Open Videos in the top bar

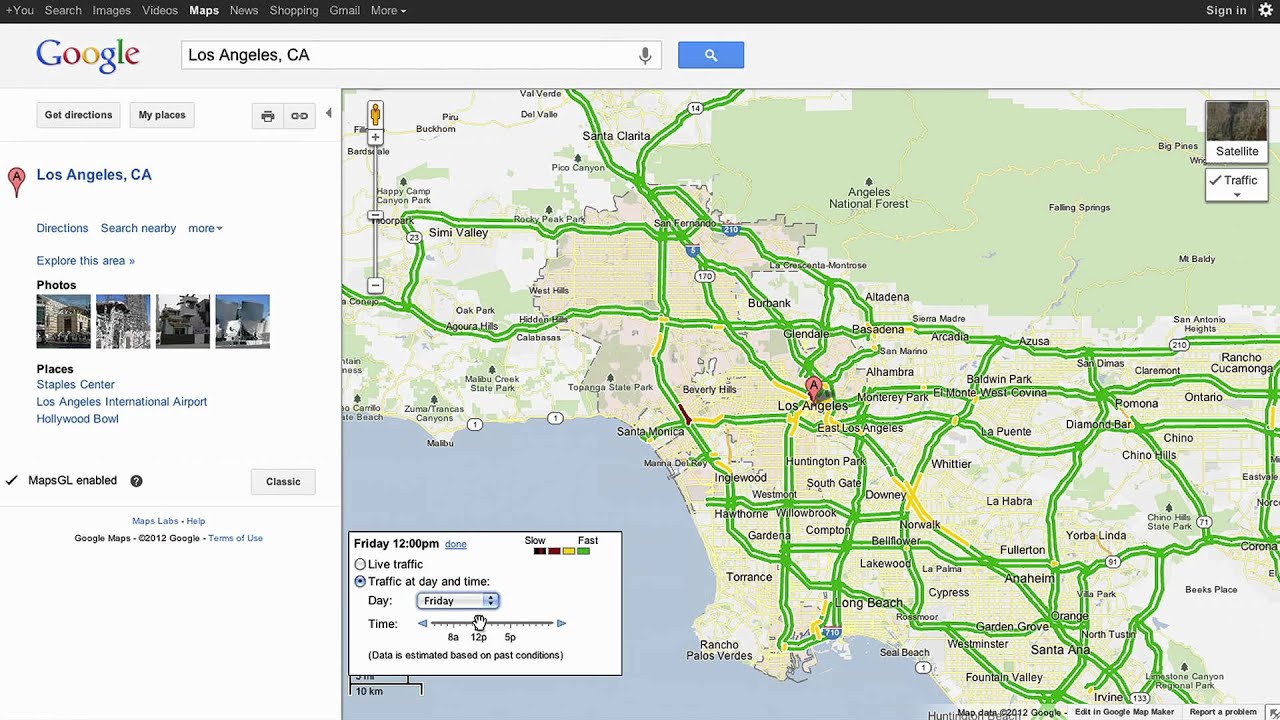[160, 10]
